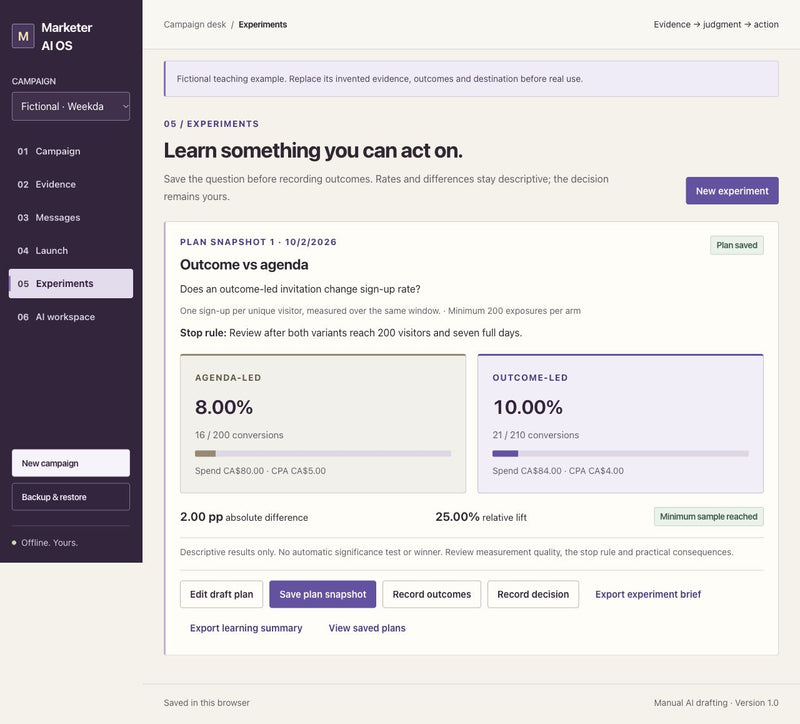Click 'Spend CA$84.00 · CPA CA$4.00'
The height and width of the screenshot is (724, 800).
[x=558, y=471]
